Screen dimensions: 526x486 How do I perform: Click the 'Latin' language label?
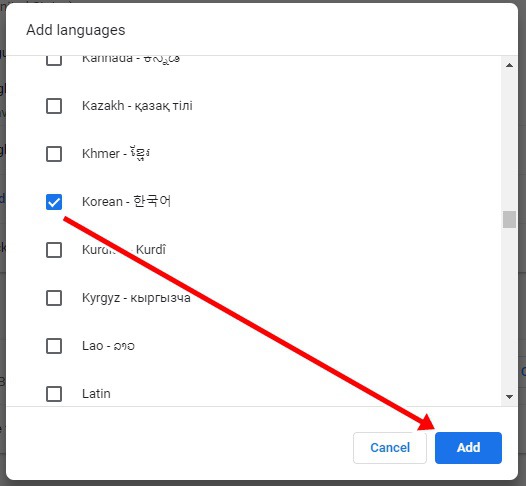click(96, 394)
